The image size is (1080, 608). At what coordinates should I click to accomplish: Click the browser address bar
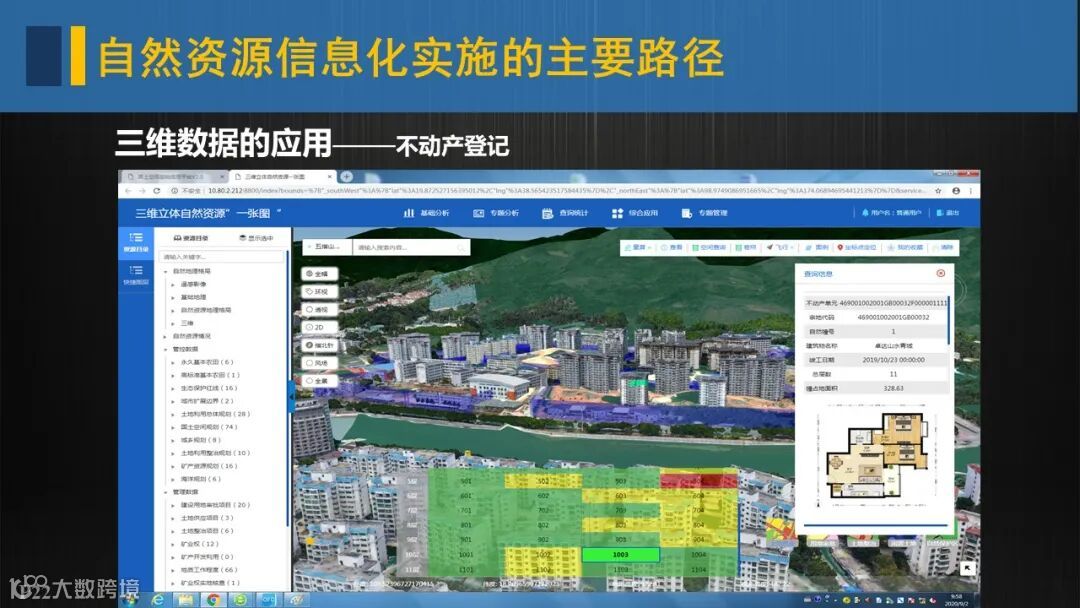(x=548, y=191)
